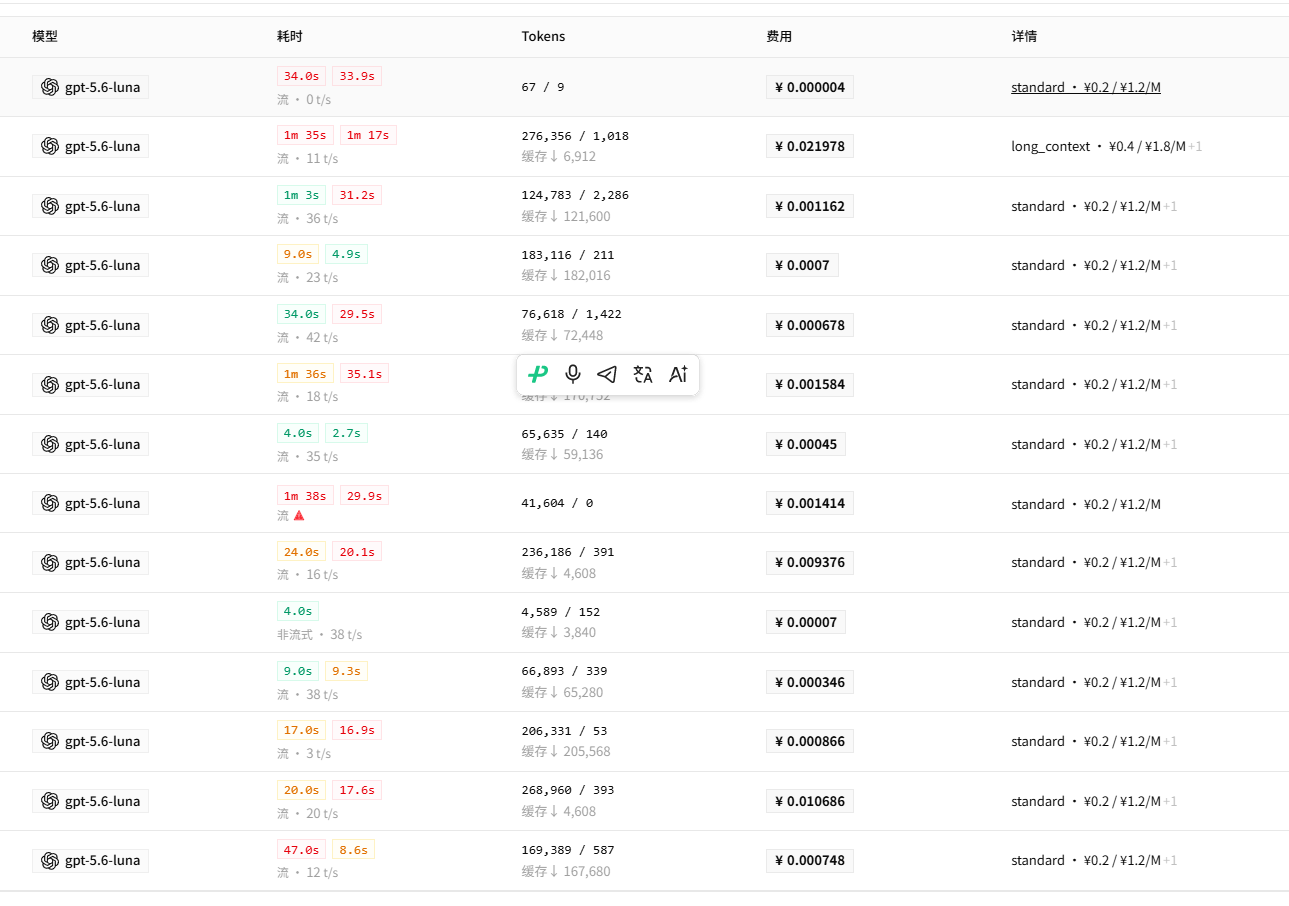The image size is (1289, 906).
Task: Click the OpenAI logo in the ¥ 0.021978 row
Action: click(x=50, y=146)
